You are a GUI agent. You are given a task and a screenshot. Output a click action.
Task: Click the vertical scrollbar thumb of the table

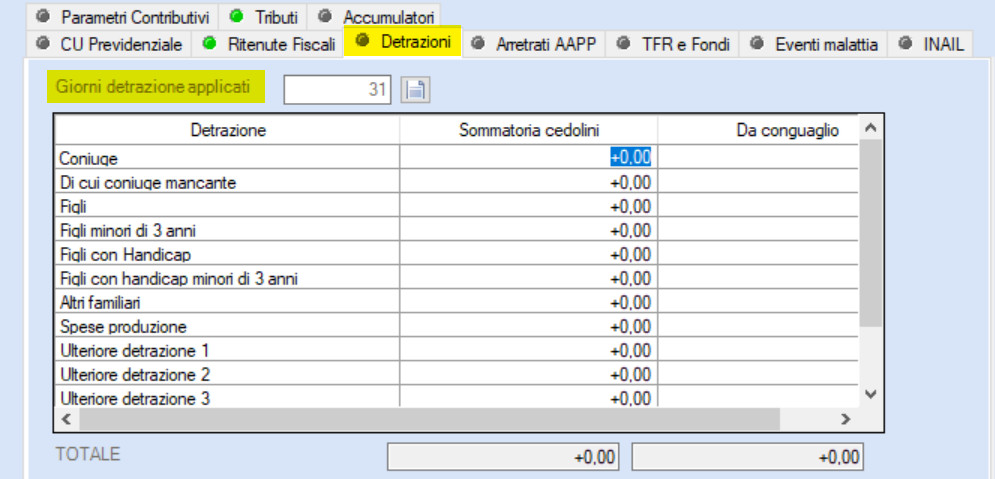(870, 233)
